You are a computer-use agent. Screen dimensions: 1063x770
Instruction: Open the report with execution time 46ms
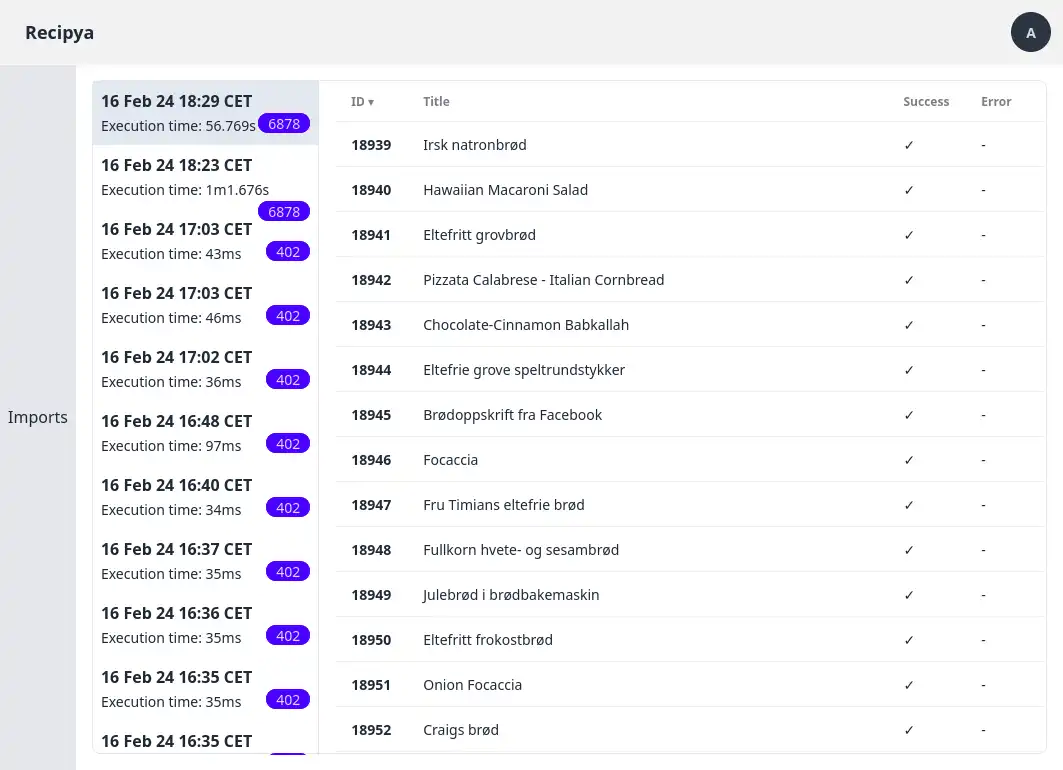[x=205, y=305]
